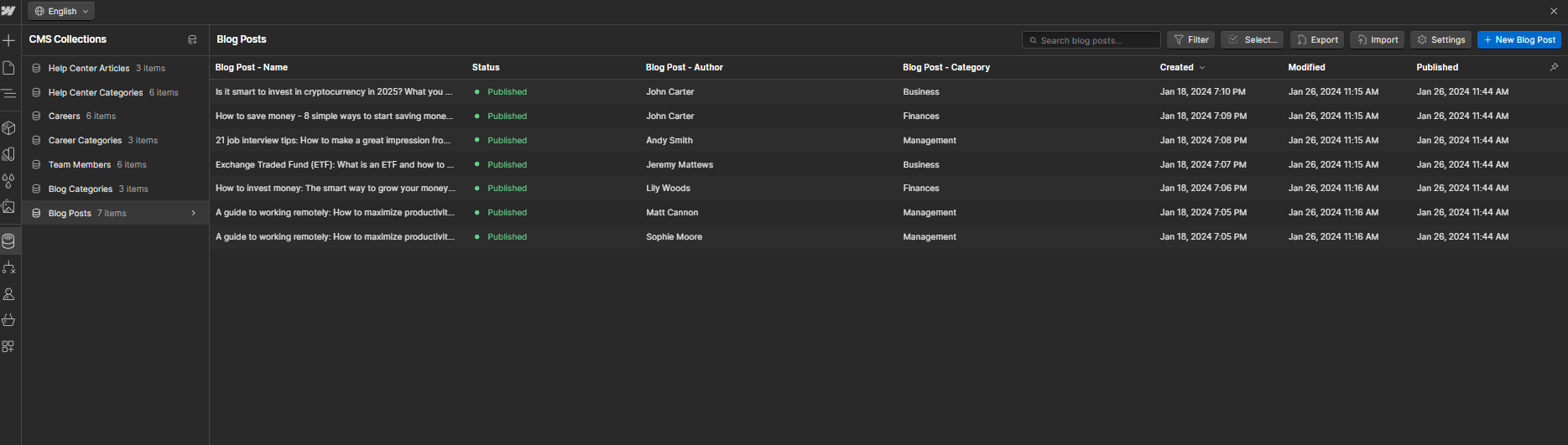The height and width of the screenshot is (445, 1568).
Task: Open the working remotely post by Matt Cannon
Action: (335, 212)
